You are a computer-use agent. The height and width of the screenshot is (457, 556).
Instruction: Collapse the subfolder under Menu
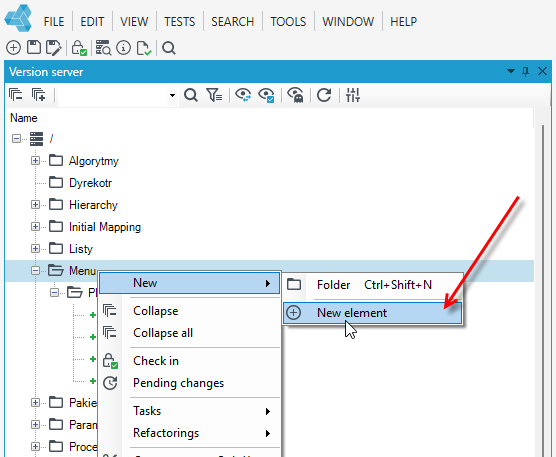coord(54,292)
